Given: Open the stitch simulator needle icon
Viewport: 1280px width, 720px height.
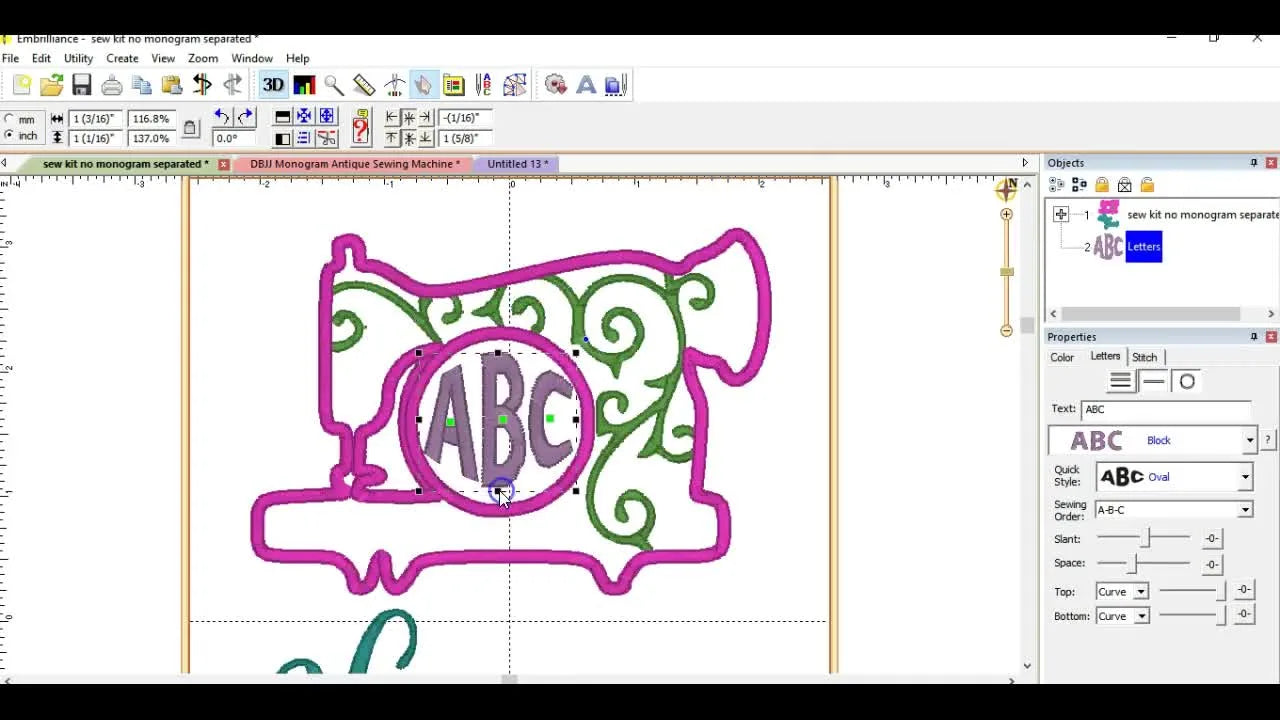Looking at the screenshot, I should point(394,85).
